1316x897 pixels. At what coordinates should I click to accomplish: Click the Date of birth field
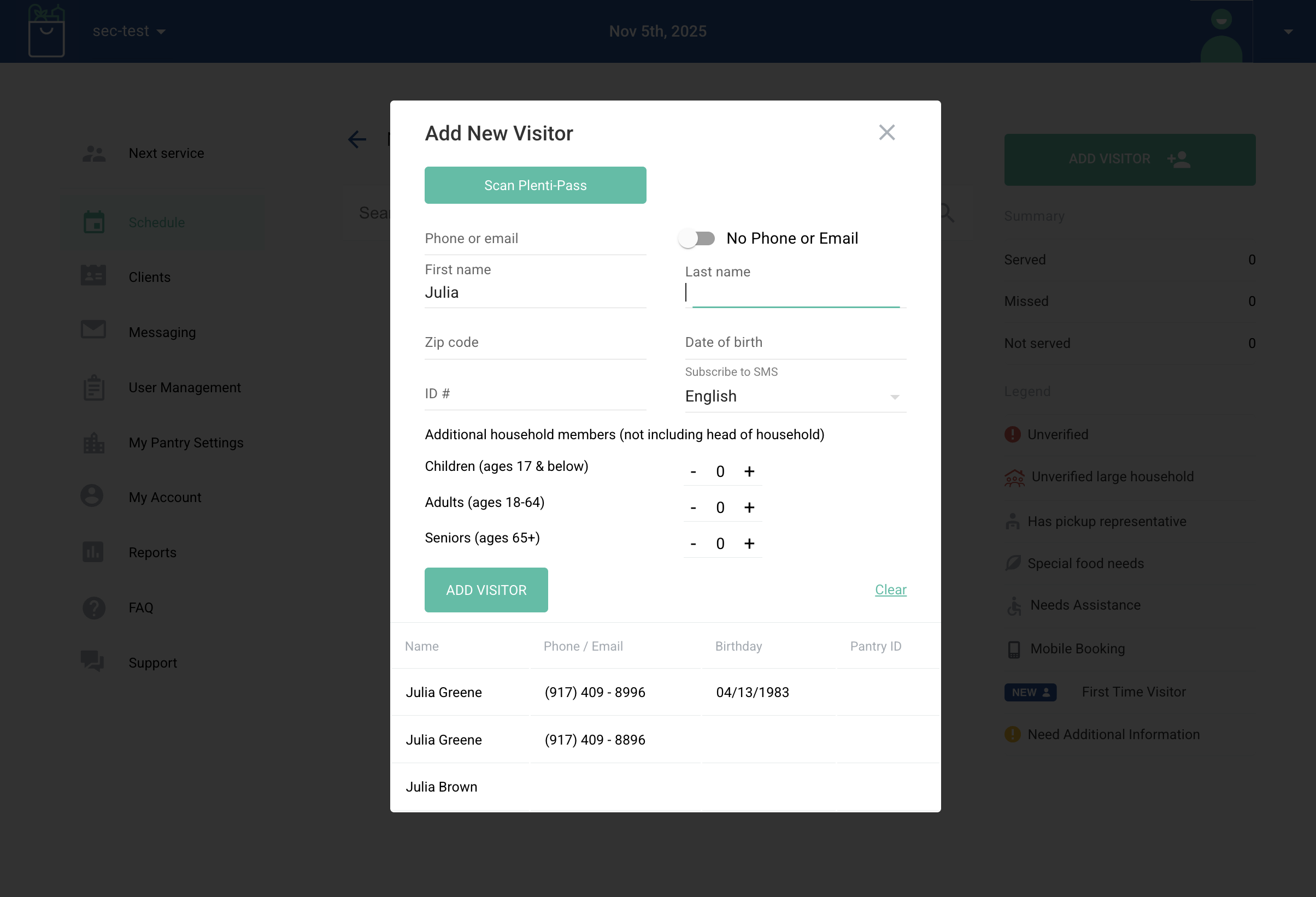(795, 343)
